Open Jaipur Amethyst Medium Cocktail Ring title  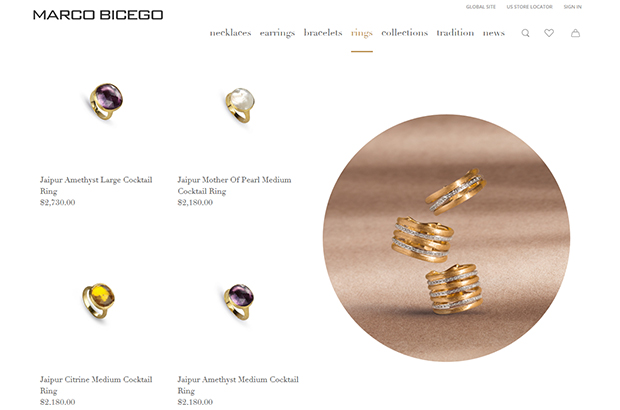click(x=238, y=385)
